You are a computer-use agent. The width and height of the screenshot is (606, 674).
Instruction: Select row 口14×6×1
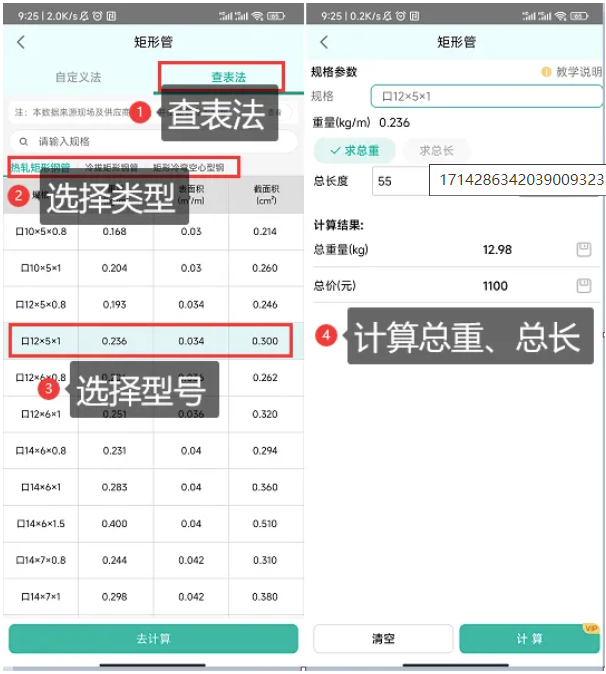pos(153,487)
